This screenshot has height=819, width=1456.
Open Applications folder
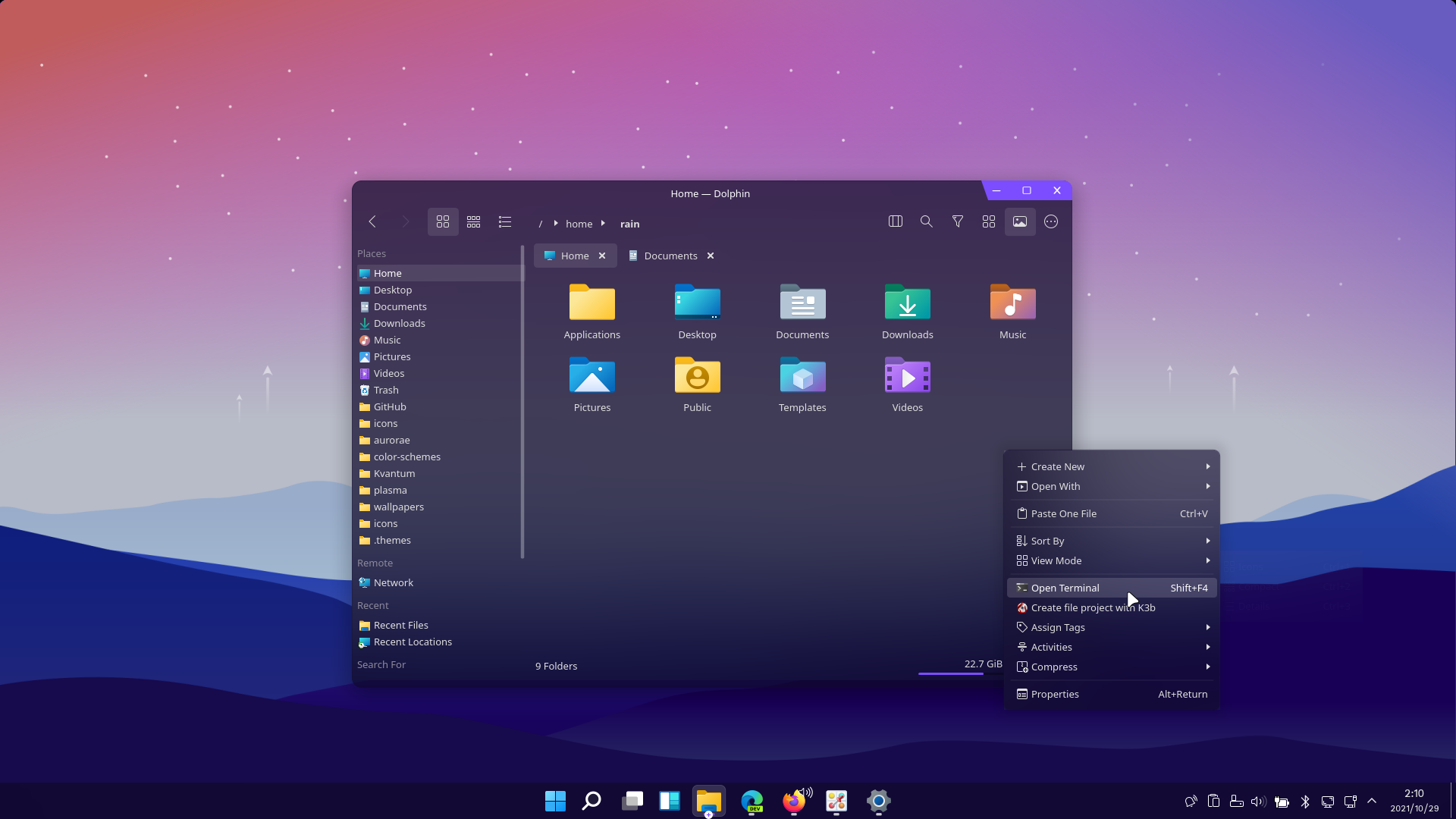click(592, 312)
